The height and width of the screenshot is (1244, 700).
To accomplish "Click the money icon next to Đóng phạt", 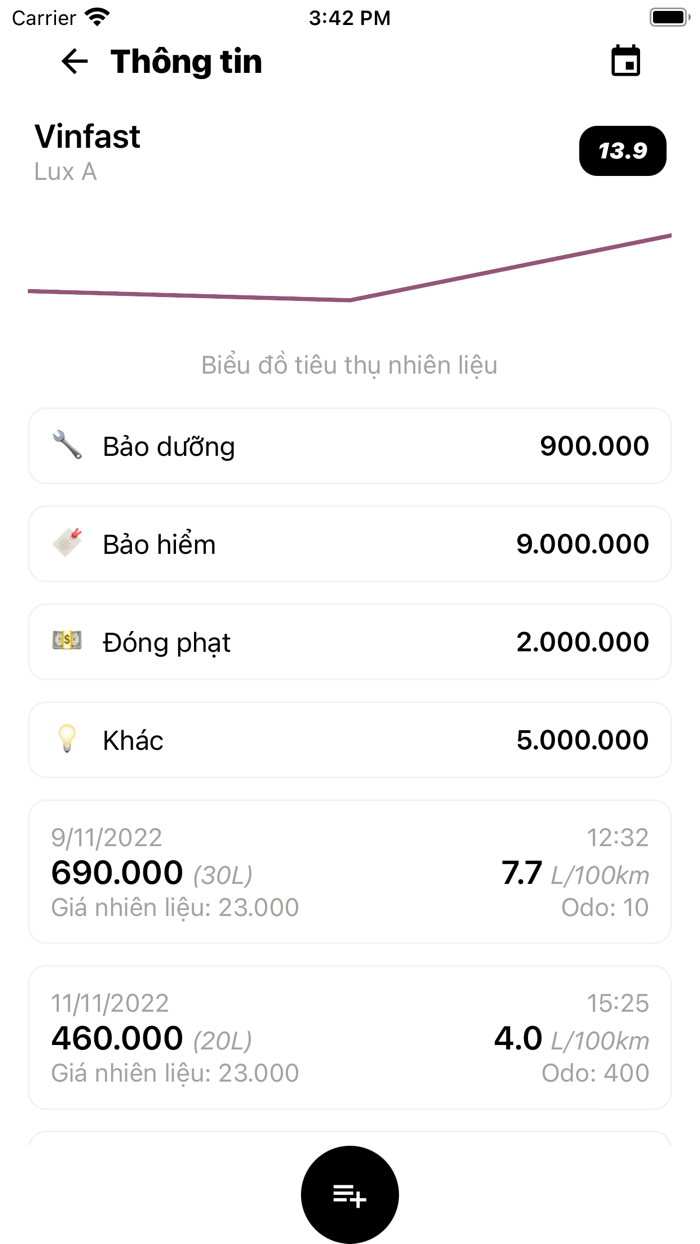I will [x=66, y=642].
